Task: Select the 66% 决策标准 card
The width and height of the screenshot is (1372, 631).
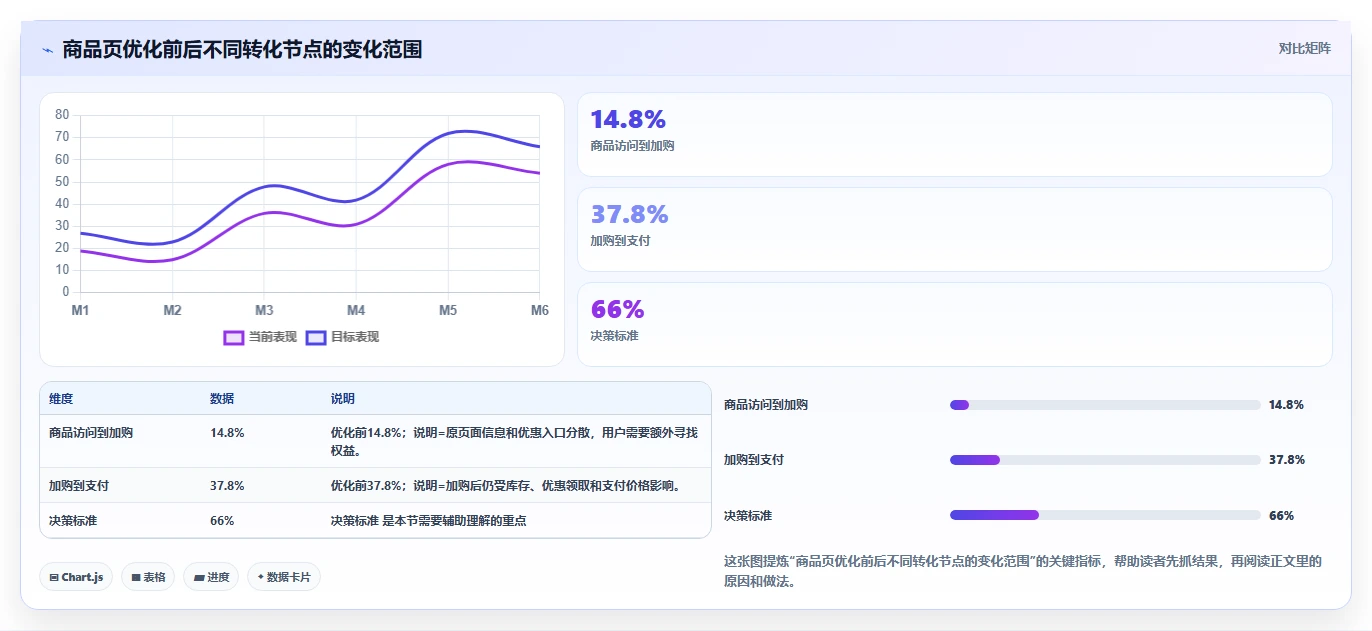Action: click(955, 324)
